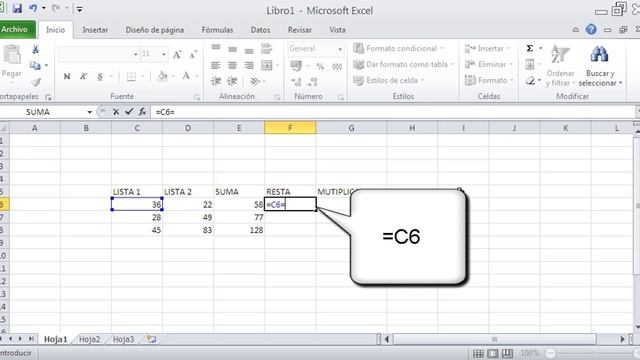Open Insert Function fx dialog
The width and height of the screenshot is (640, 360).
point(142,112)
